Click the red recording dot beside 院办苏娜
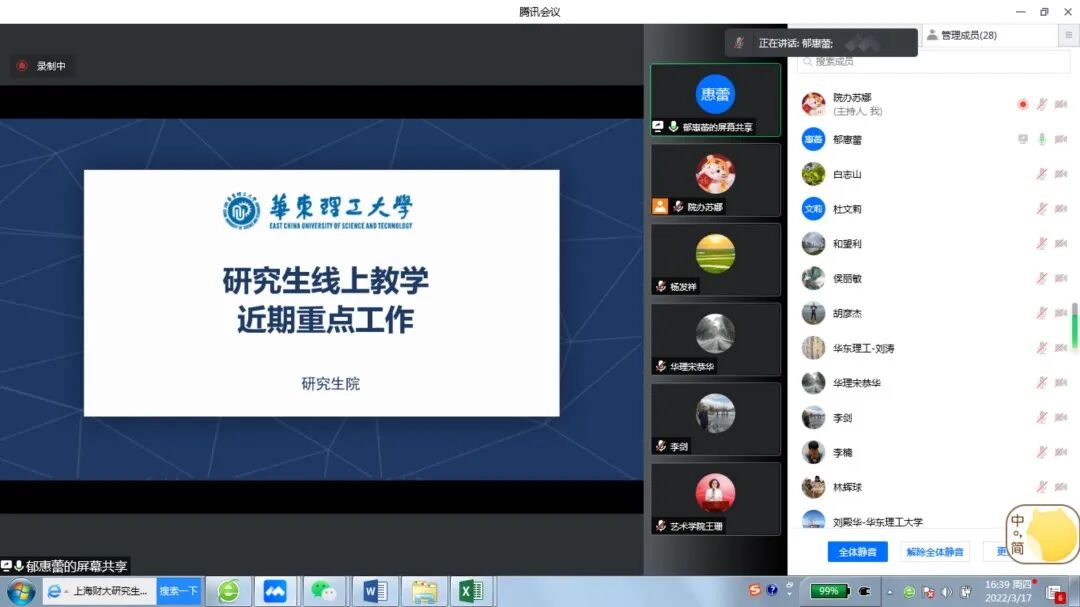 (1023, 103)
